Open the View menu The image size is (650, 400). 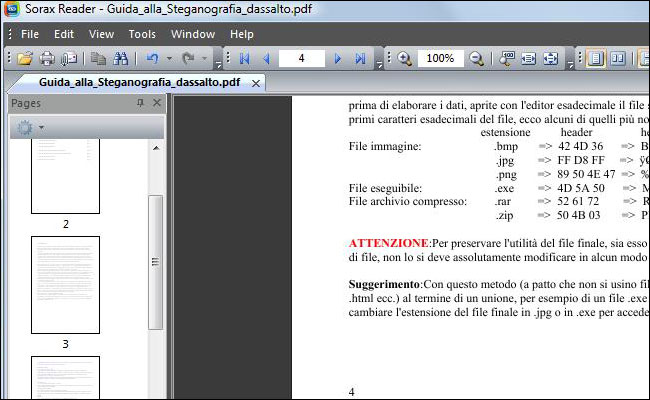[101, 34]
